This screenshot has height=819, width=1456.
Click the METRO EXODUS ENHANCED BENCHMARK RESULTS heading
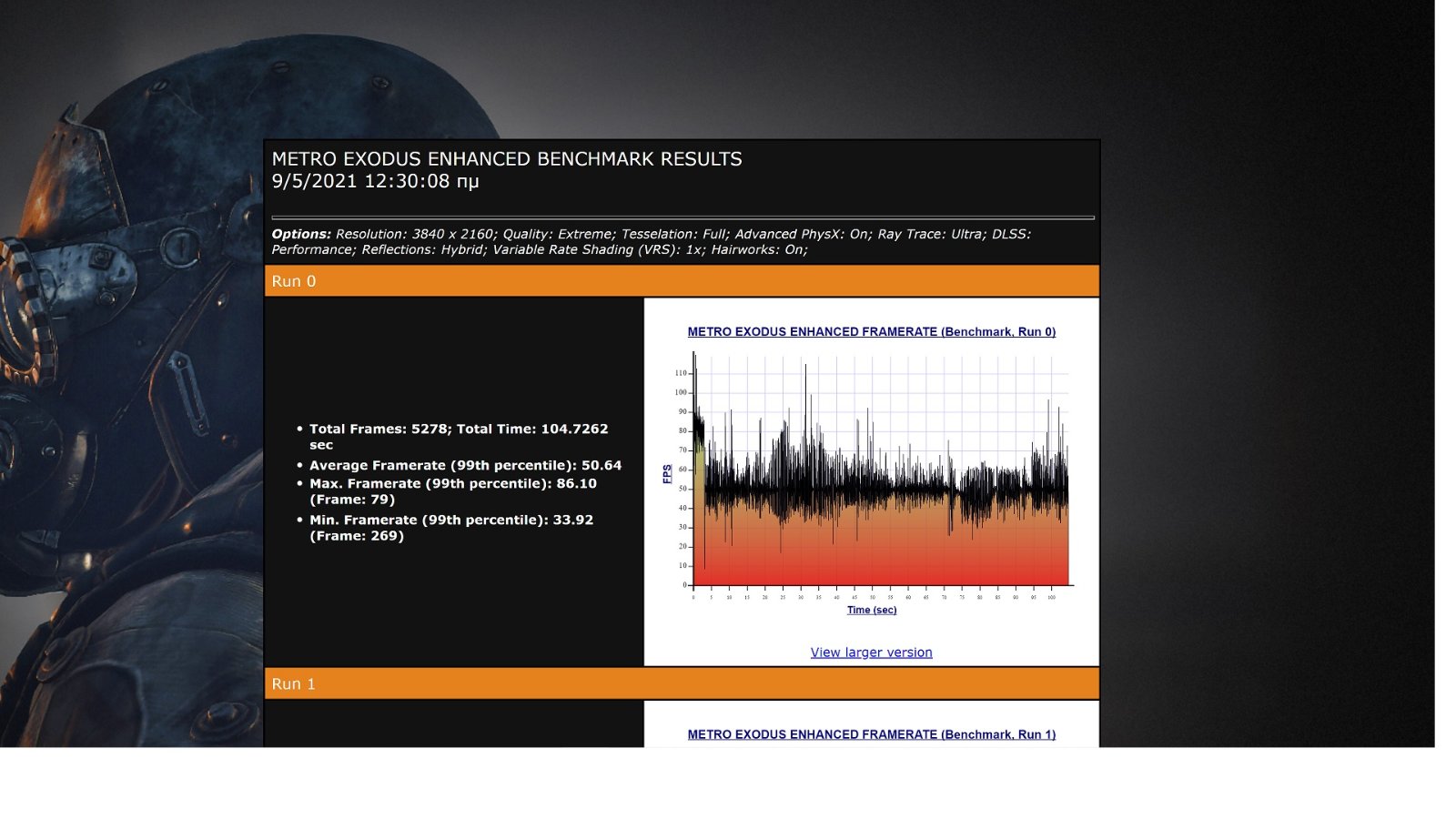(507, 159)
